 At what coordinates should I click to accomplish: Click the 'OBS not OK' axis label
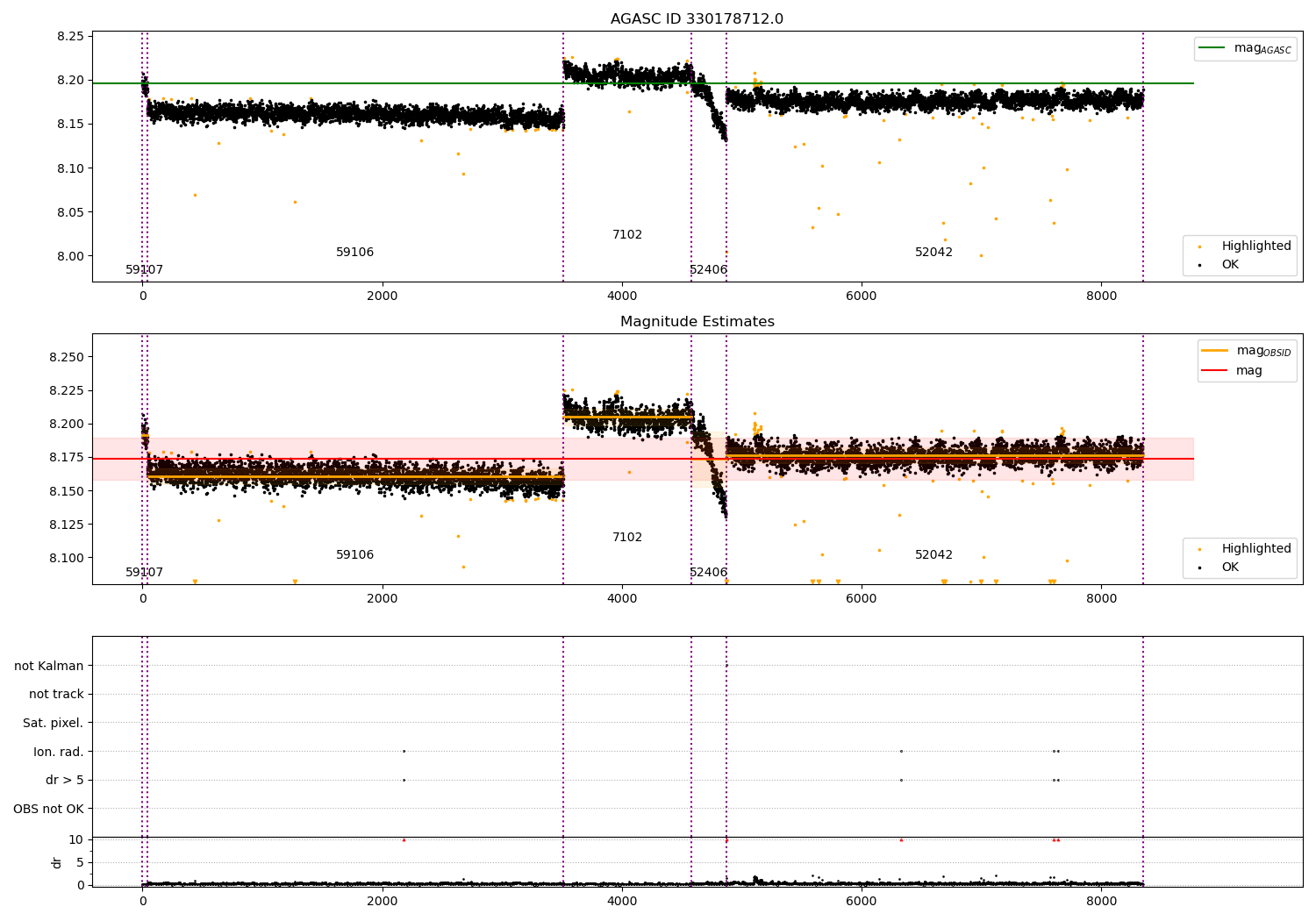tap(48, 810)
